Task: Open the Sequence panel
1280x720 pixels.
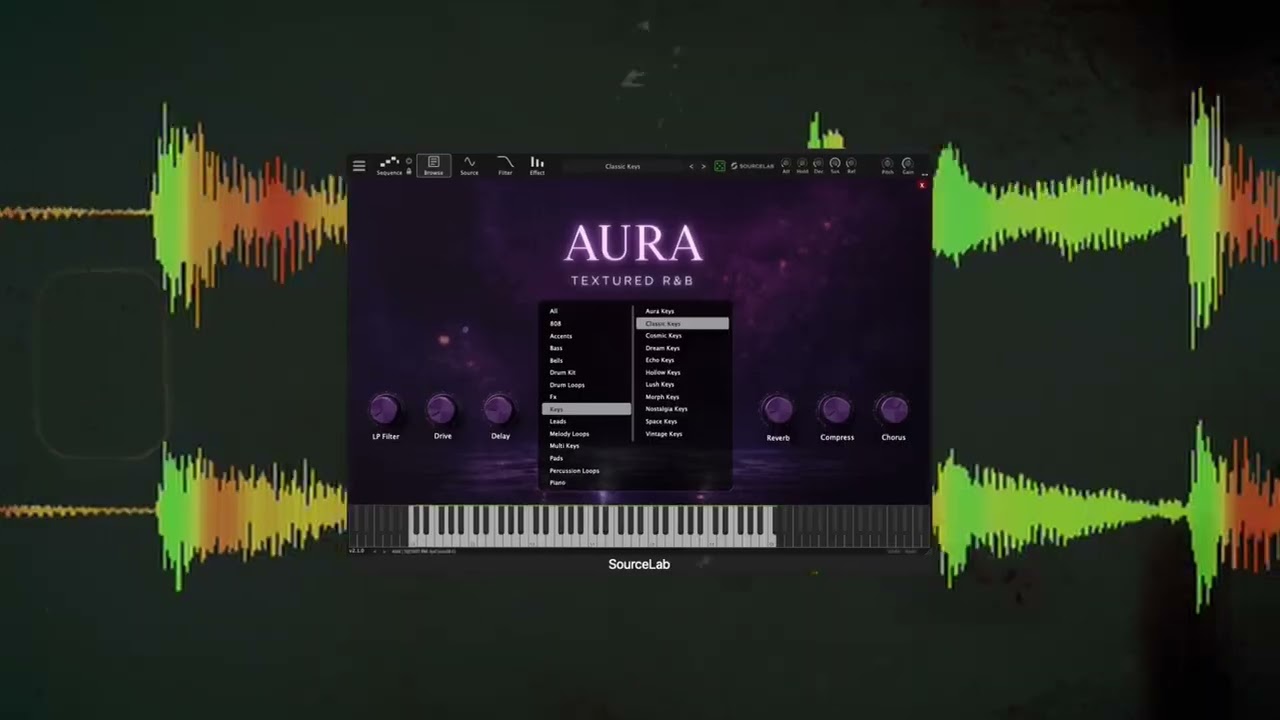Action: pos(389,165)
